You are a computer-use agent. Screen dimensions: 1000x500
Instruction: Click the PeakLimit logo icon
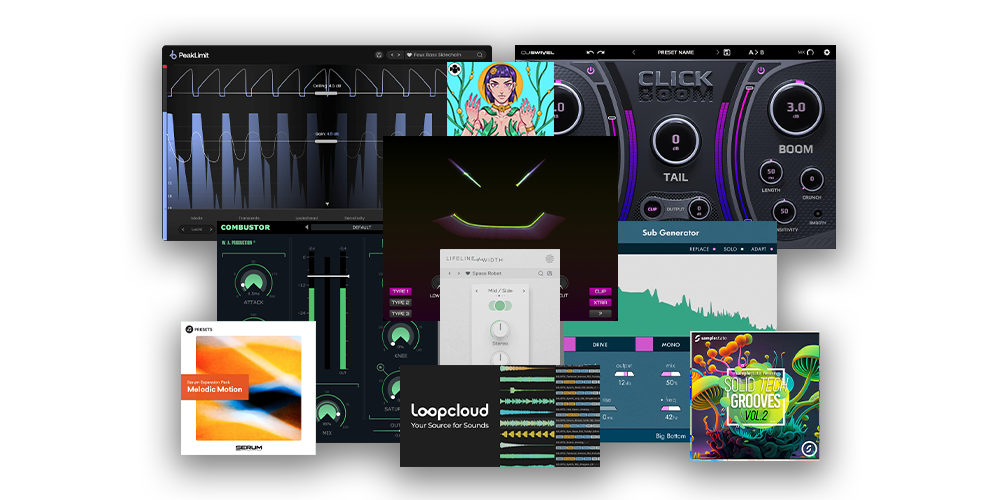tap(173, 55)
